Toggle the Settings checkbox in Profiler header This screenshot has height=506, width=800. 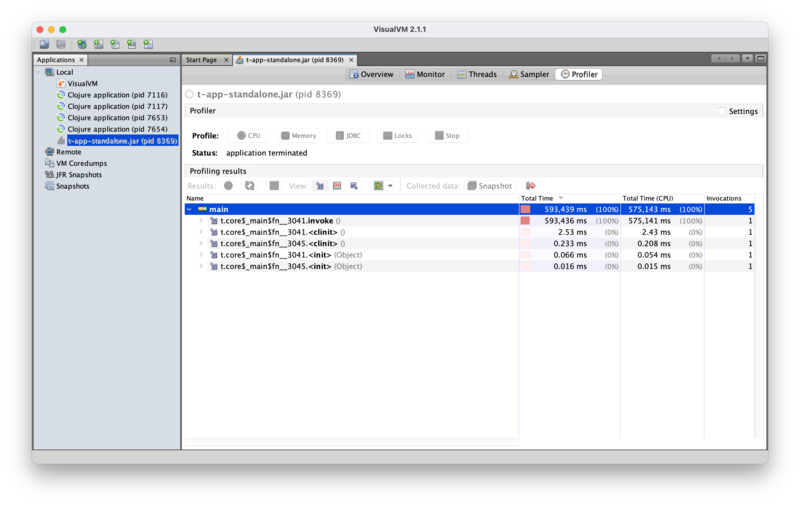721,111
